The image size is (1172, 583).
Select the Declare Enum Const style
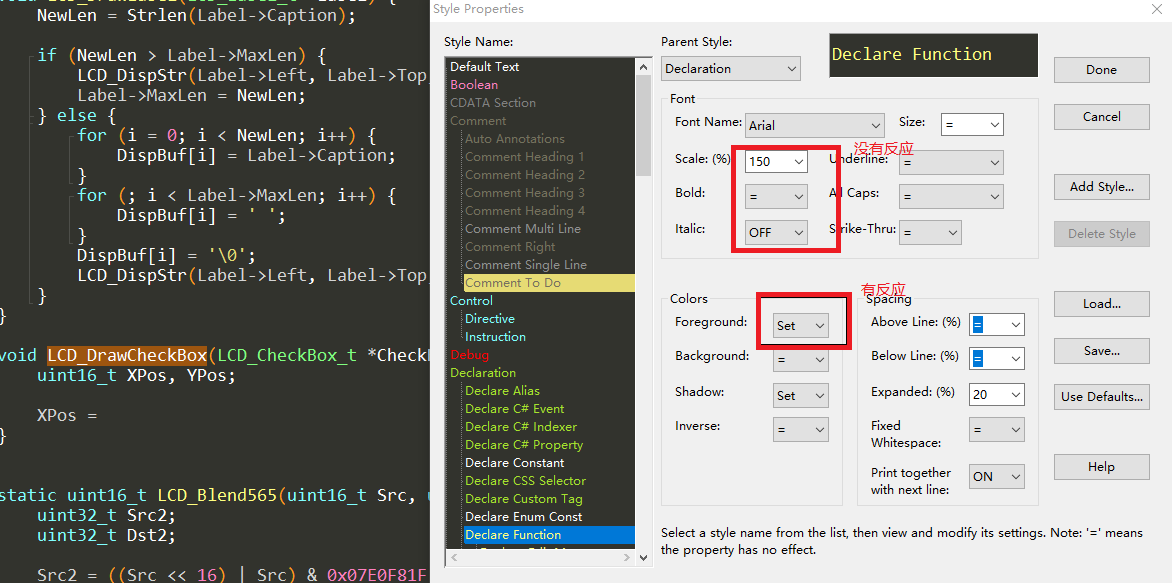(x=523, y=516)
